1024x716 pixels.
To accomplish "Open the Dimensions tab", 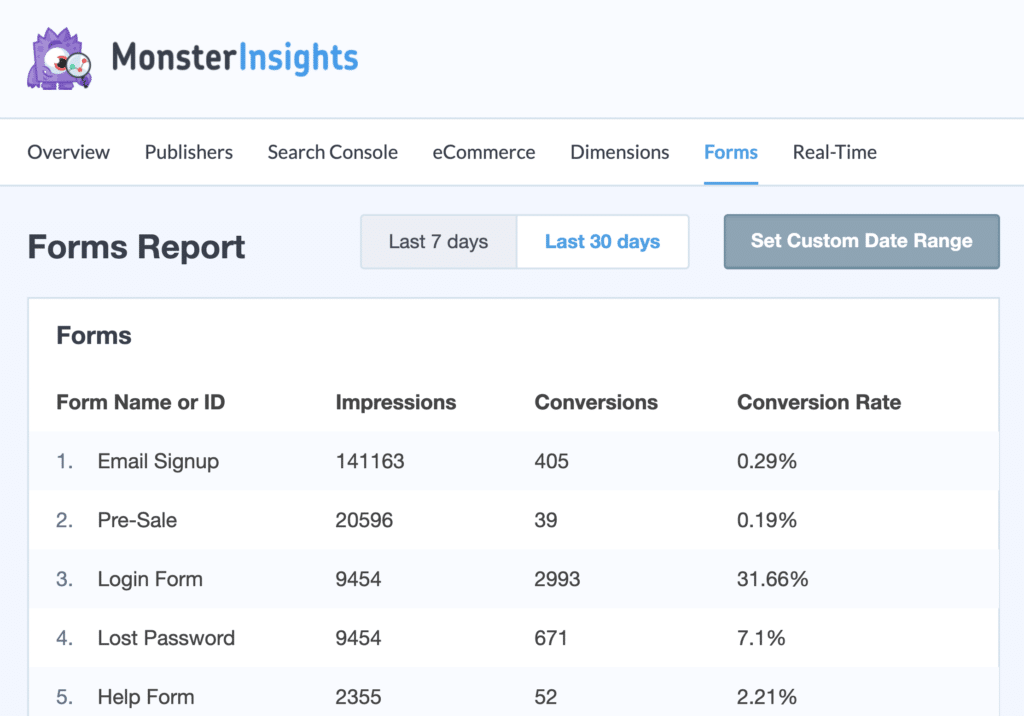I will coord(619,152).
